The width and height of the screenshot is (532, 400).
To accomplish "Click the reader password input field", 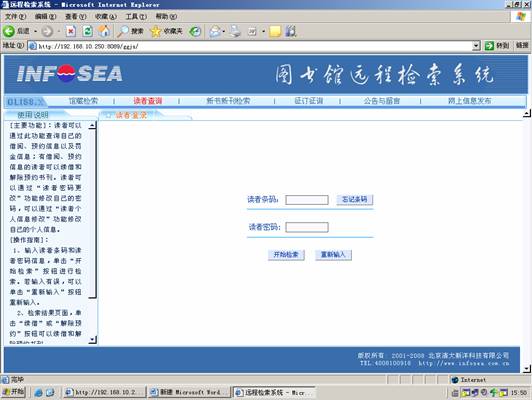I will [307, 227].
